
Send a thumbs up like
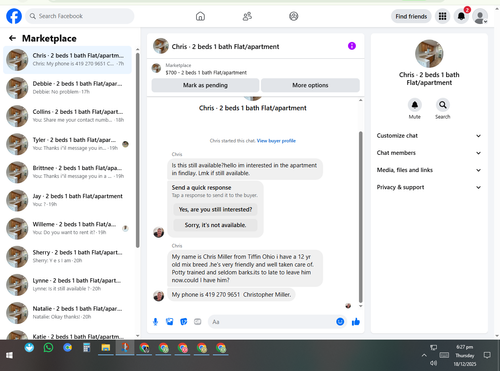pyautogui.click(x=356, y=322)
